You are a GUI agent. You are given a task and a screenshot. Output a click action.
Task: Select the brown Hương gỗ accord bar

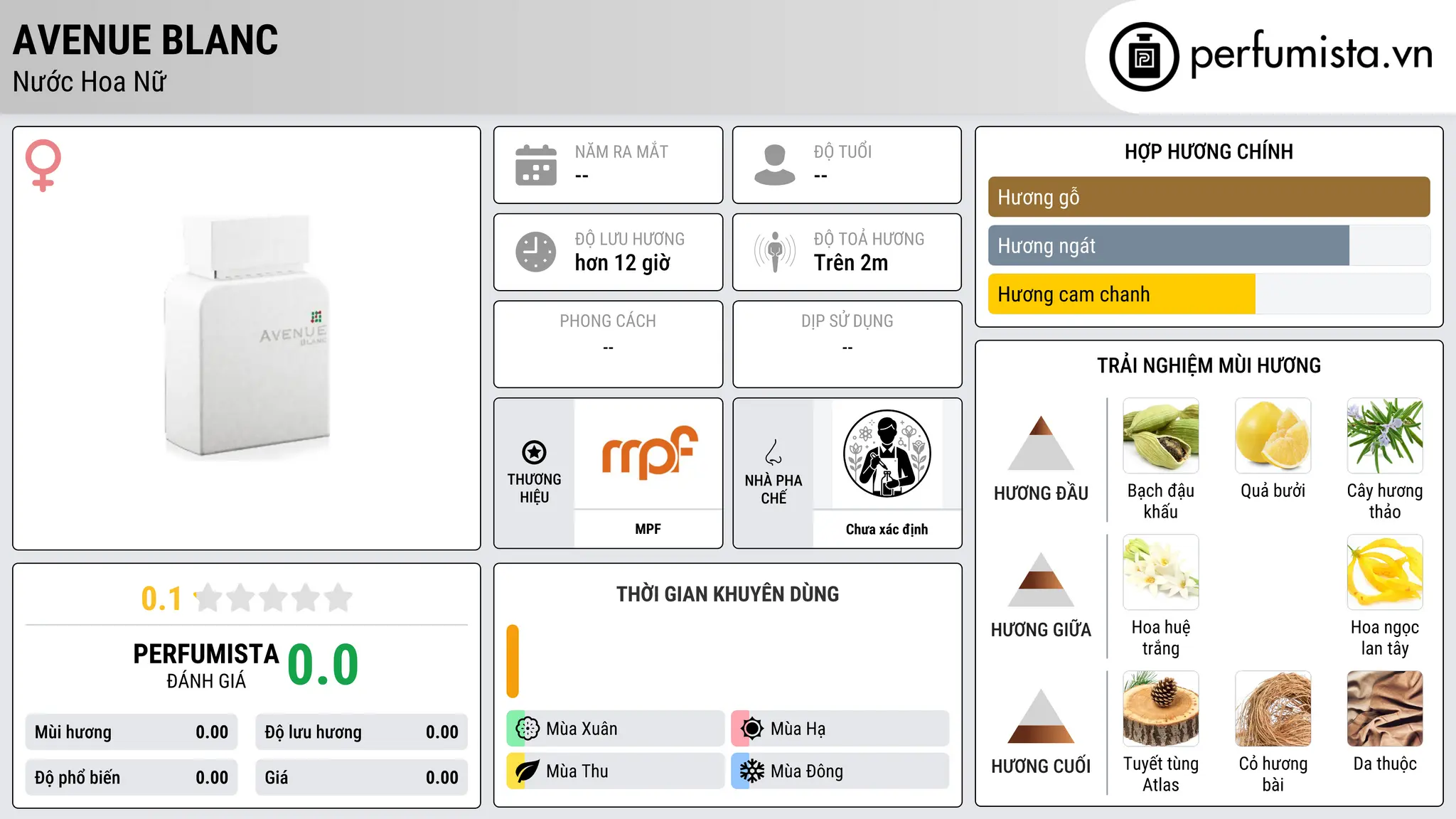tap(1209, 197)
